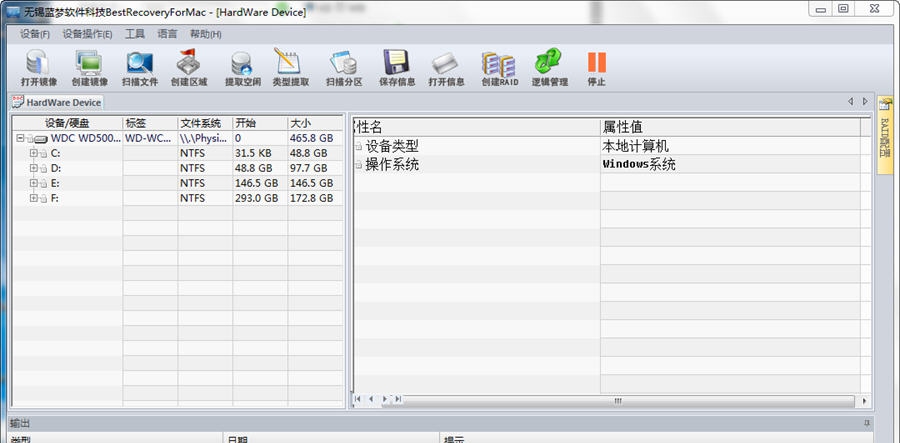Open the 设备操作(E) menu
Viewport: 900px width, 443px height.
coord(87,34)
